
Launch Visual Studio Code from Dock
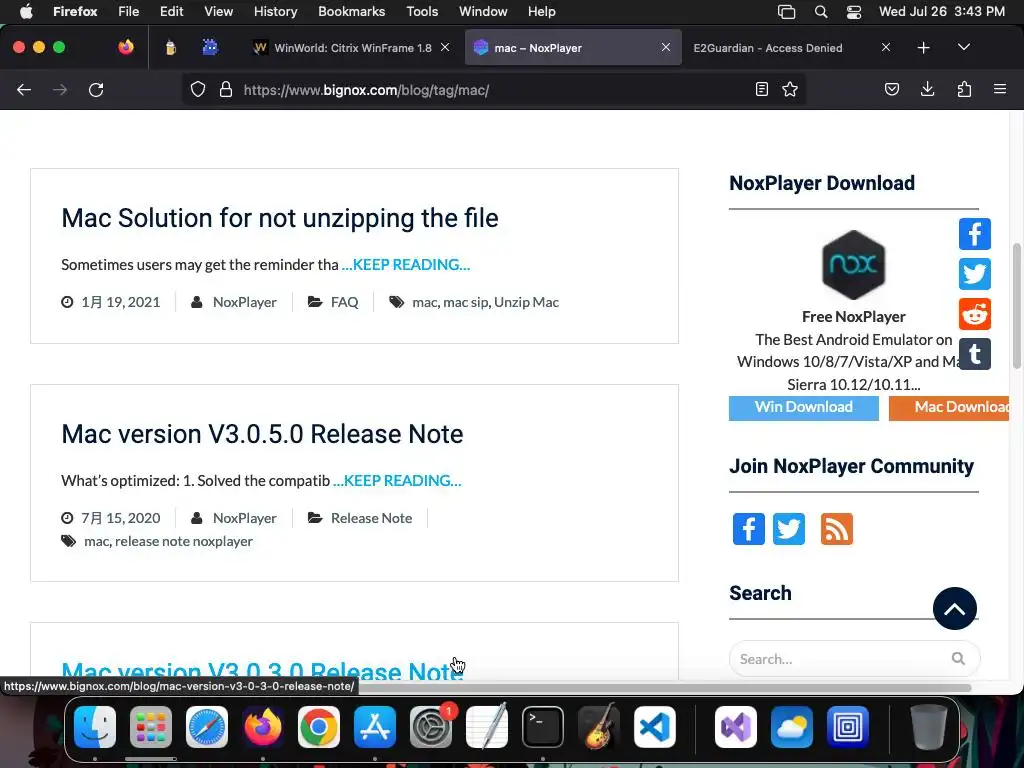pos(655,727)
